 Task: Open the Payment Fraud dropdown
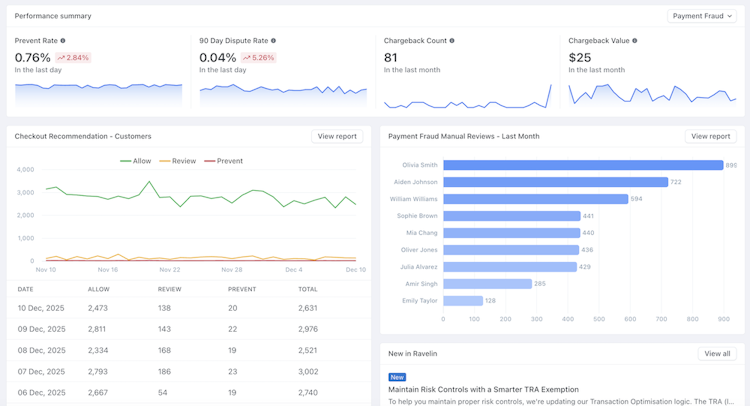(702, 16)
